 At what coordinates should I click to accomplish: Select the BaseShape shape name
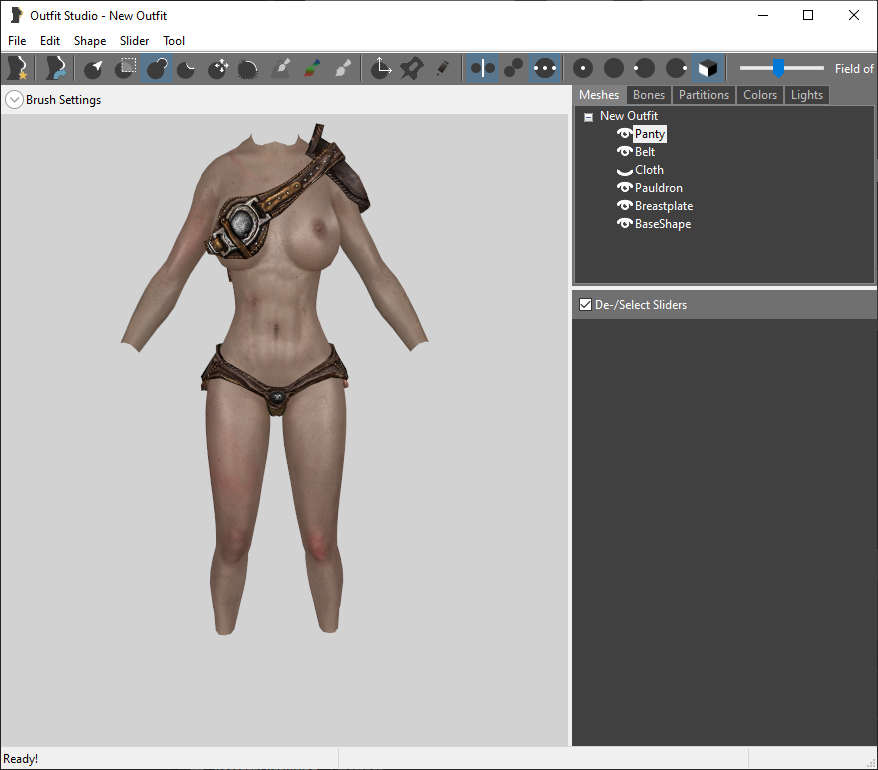(663, 223)
